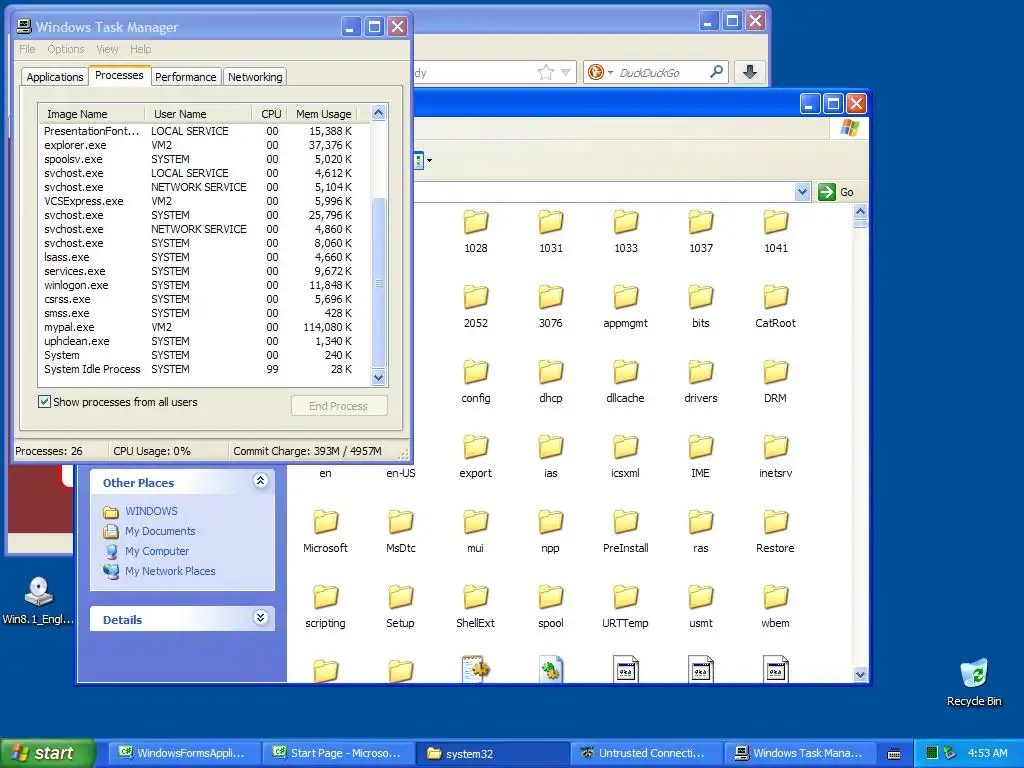Viewport: 1024px width, 768px height.
Task: Select the Win8.1 disc image desktop icon
Action: pyautogui.click(x=38, y=600)
